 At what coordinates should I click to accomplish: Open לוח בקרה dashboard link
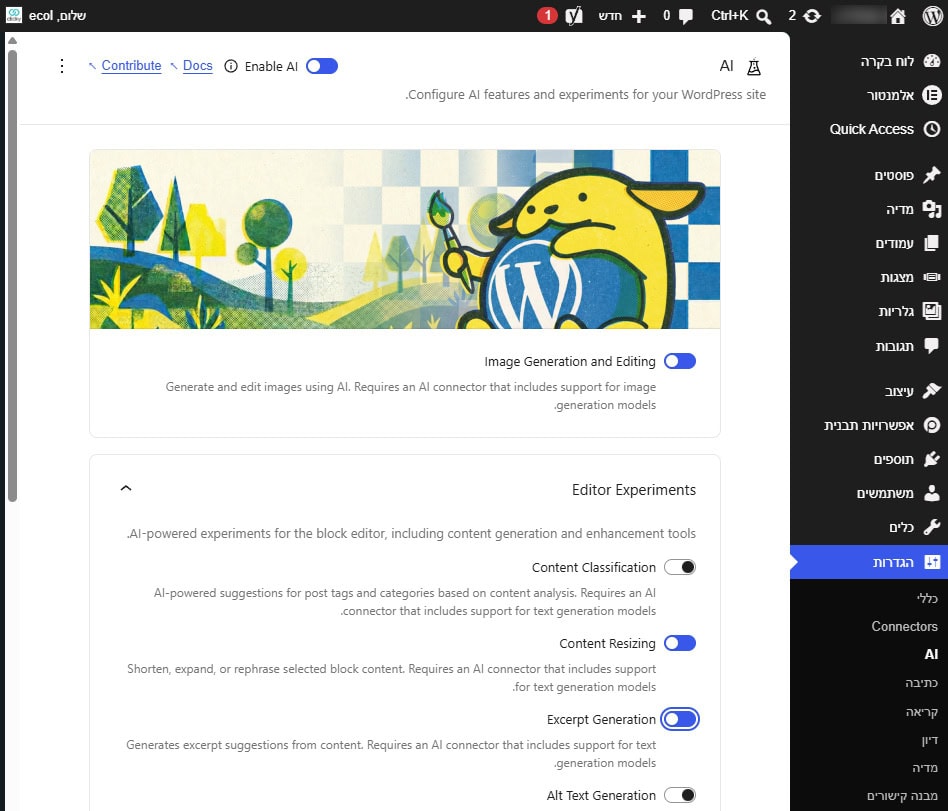(887, 61)
